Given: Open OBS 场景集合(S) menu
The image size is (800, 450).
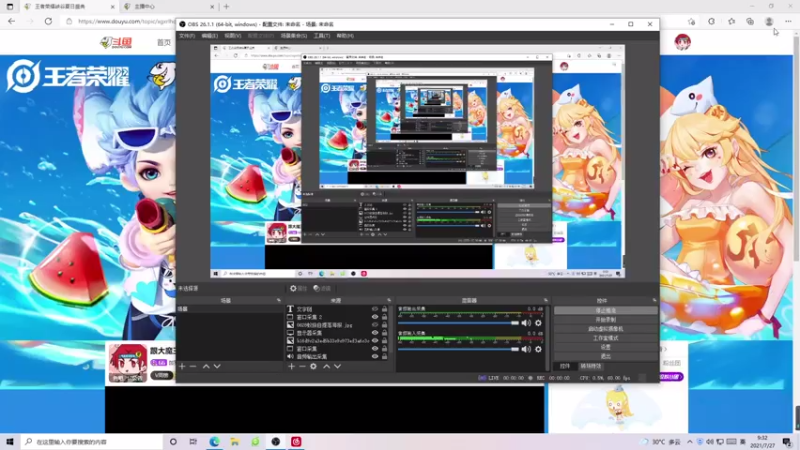Looking at the screenshot, I should (x=294, y=36).
